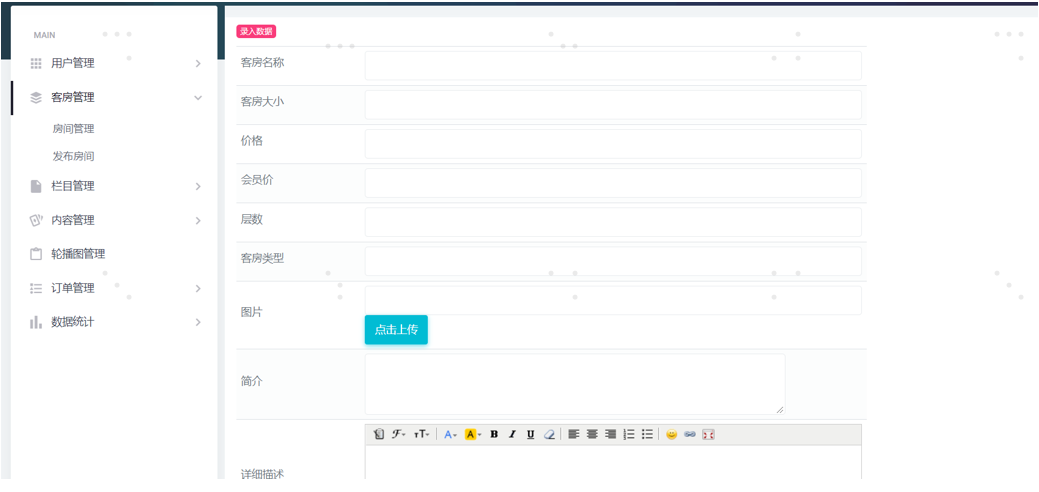The image size is (1039, 492).
Task: Expand the 数据统计 submenu chevron
Action: [x=197, y=322]
